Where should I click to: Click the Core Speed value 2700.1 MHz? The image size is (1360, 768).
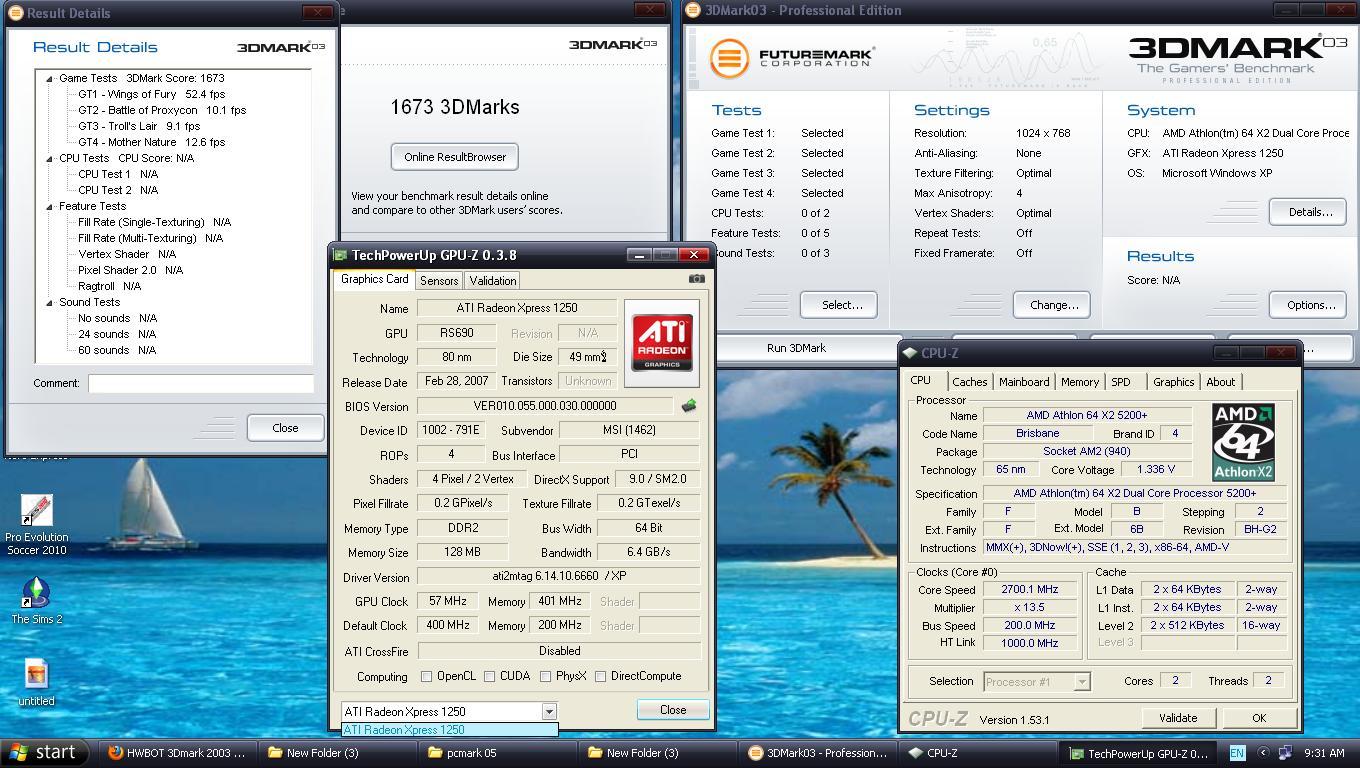click(1029, 589)
